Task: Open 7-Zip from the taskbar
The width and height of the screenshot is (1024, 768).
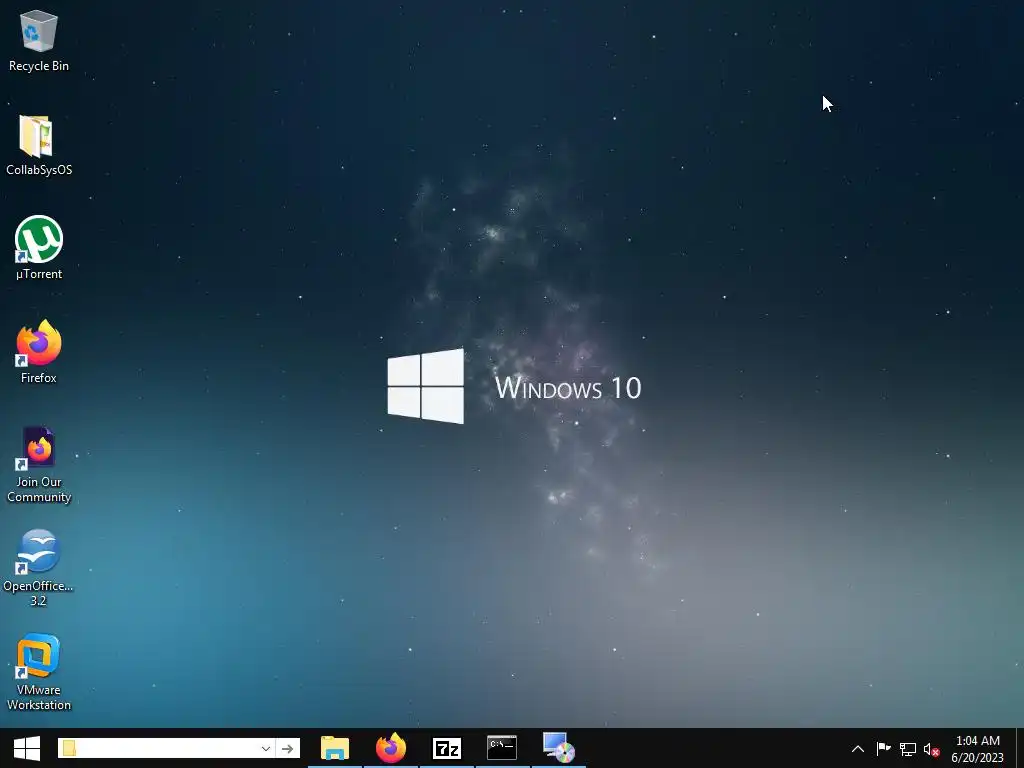Action: pyautogui.click(x=447, y=748)
